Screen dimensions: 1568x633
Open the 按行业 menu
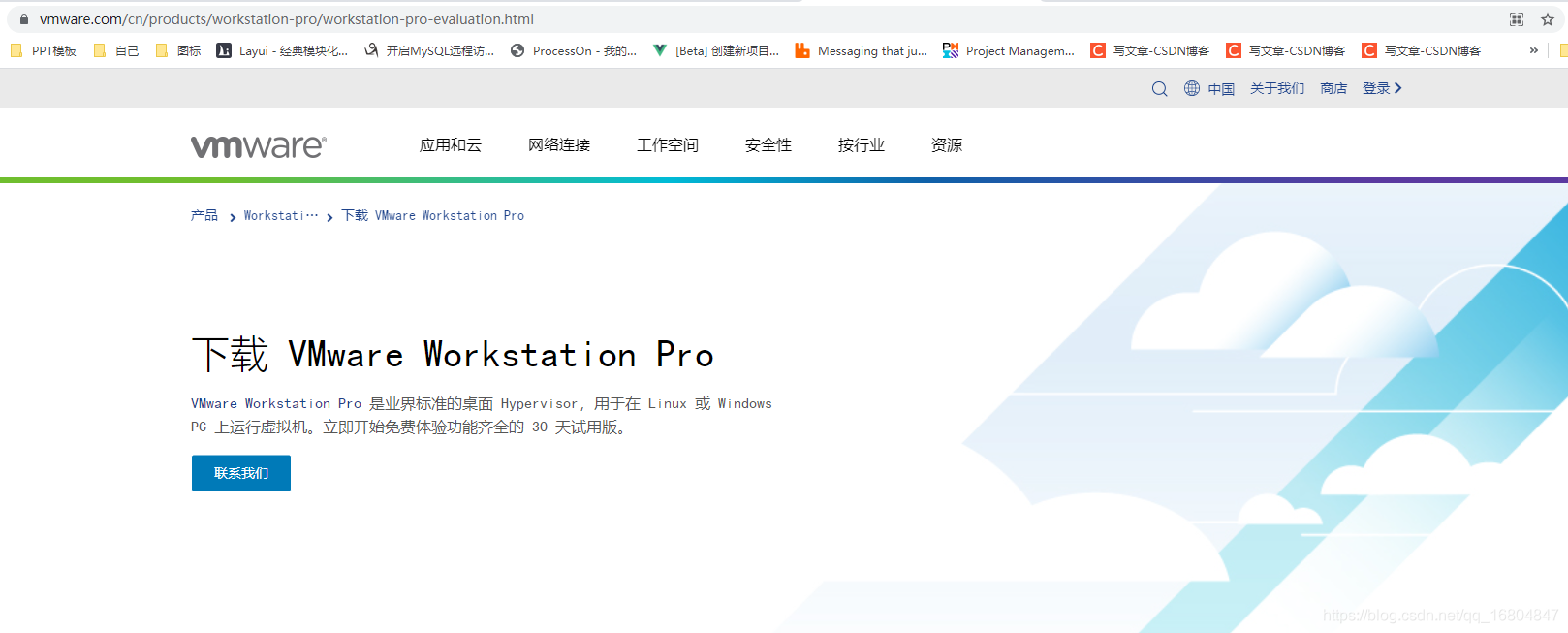[862, 145]
